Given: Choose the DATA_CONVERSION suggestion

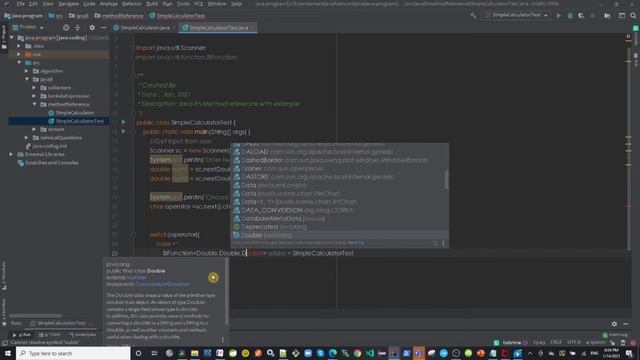Looking at the screenshot, I should tap(340, 210).
